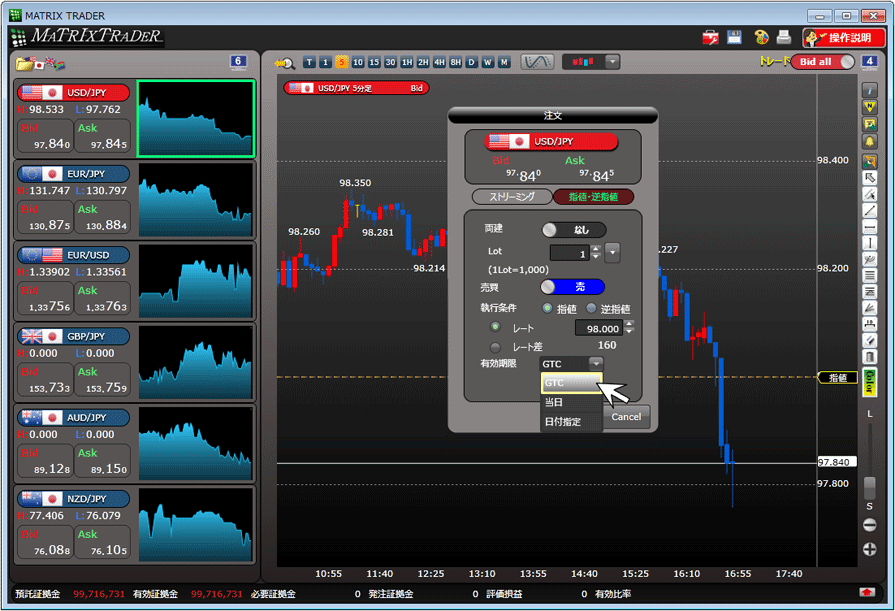The width and height of the screenshot is (895, 611).
Task: Click the chart count 4 icon
Action: pyautogui.click(x=869, y=62)
